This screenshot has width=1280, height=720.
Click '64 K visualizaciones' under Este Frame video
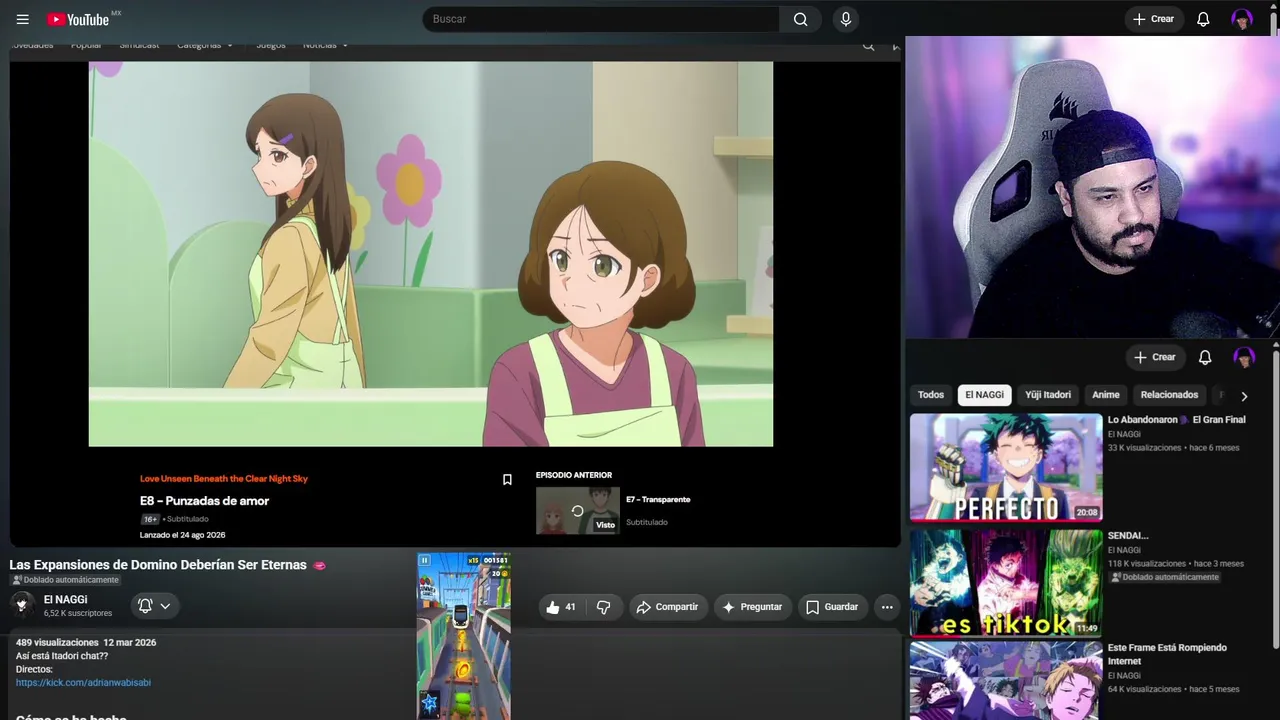[1145, 689]
